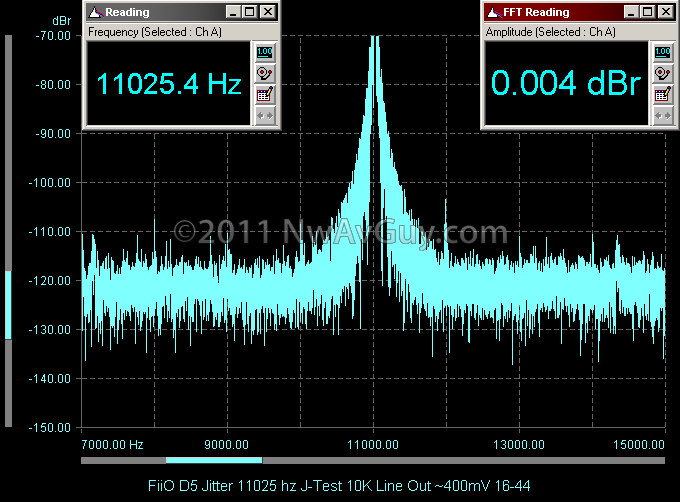
Task: Click the alarm bell icon in Reading window
Action: point(265,73)
